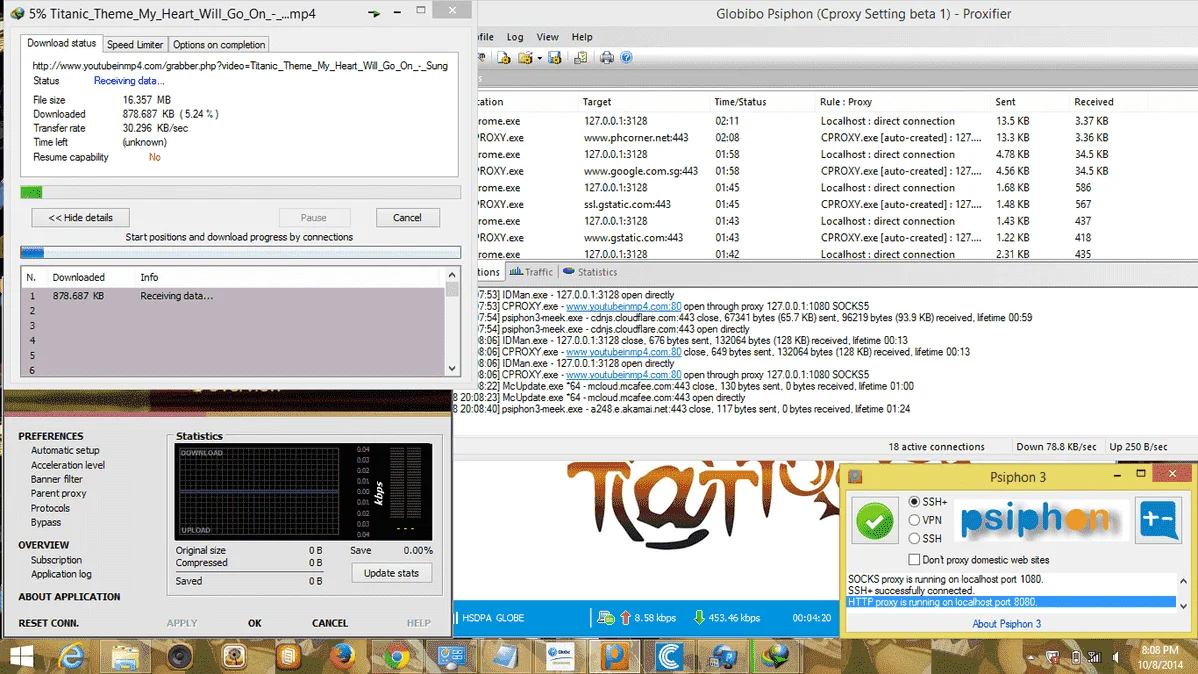Click the Psiphon green connected checkmark icon
This screenshot has width=1198, height=674.
click(875, 520)
